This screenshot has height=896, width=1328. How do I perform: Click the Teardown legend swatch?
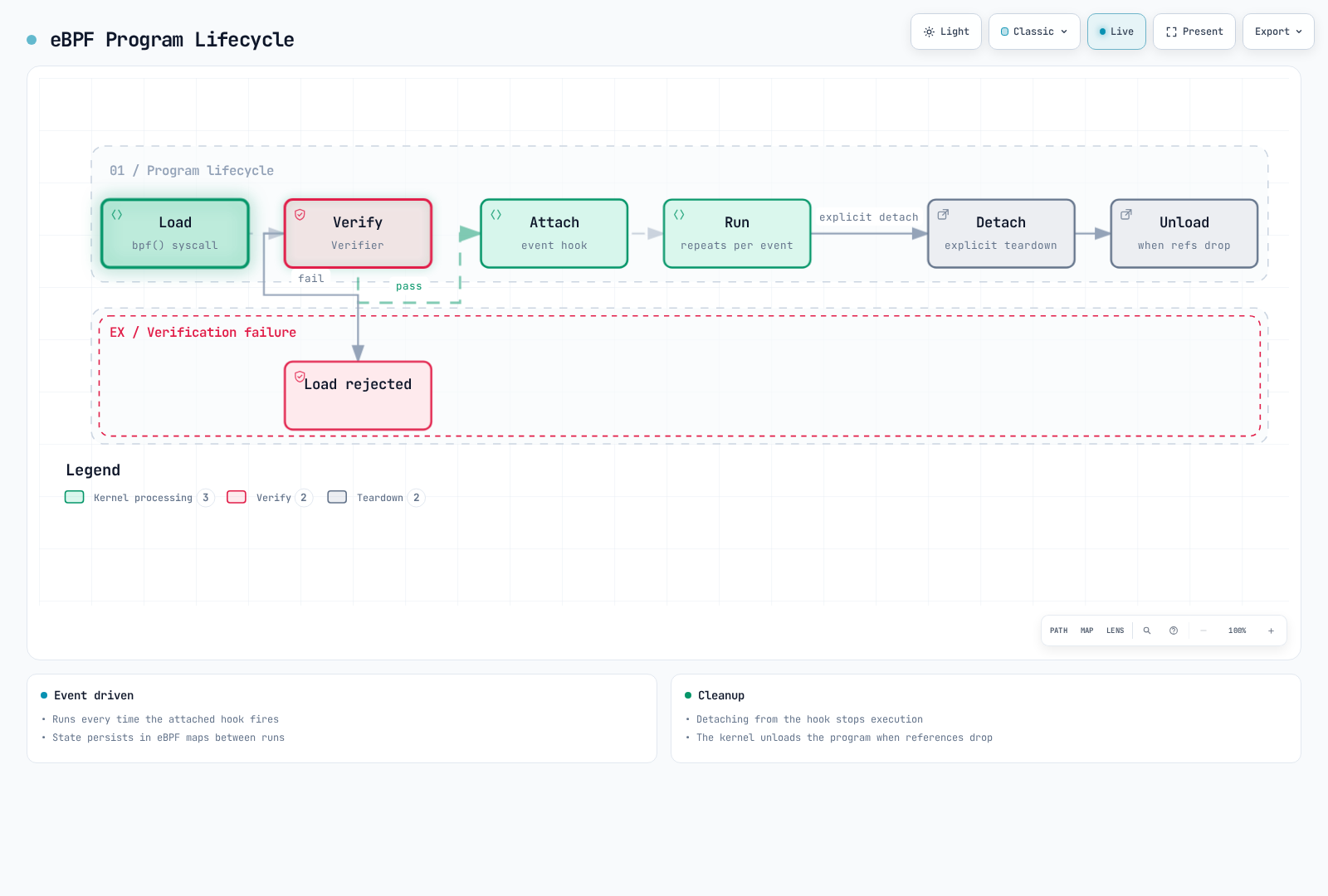tap(337, 497)
